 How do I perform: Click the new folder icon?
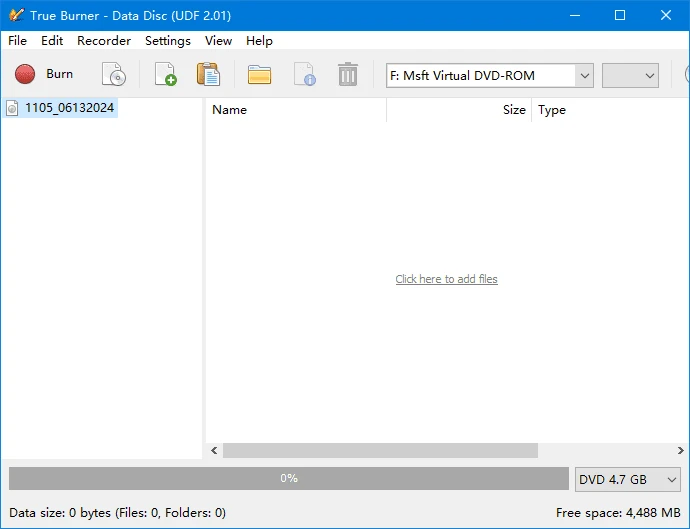tap(260, 74)
